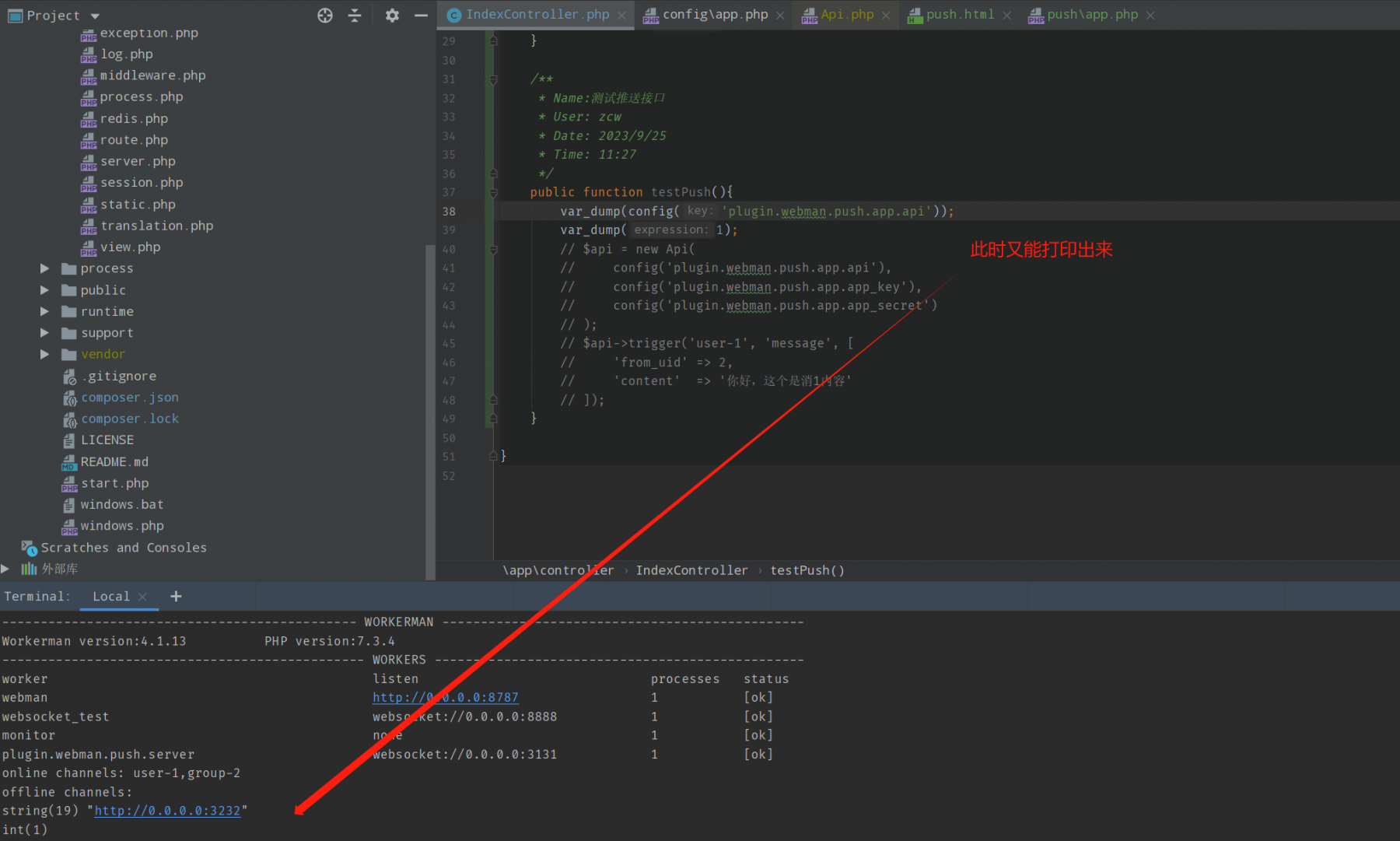Close the push.html tab

tap(1007, 16)
